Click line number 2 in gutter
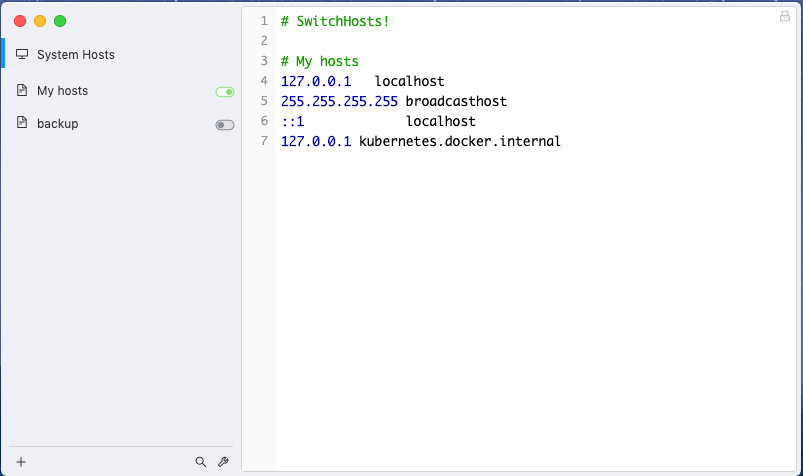Image resolution: width=803 pixels, height=476 pixels. tap(264, 40)
